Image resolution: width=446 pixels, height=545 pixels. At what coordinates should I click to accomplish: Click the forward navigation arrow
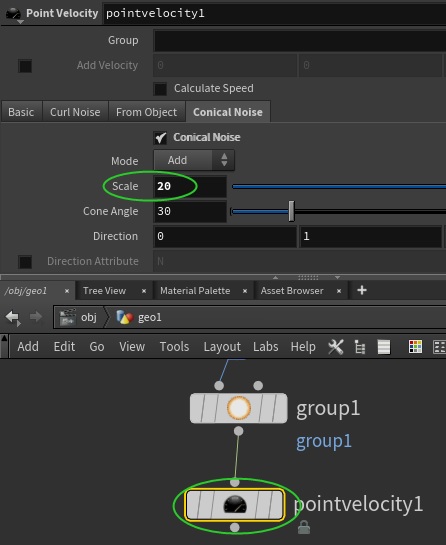36,317
